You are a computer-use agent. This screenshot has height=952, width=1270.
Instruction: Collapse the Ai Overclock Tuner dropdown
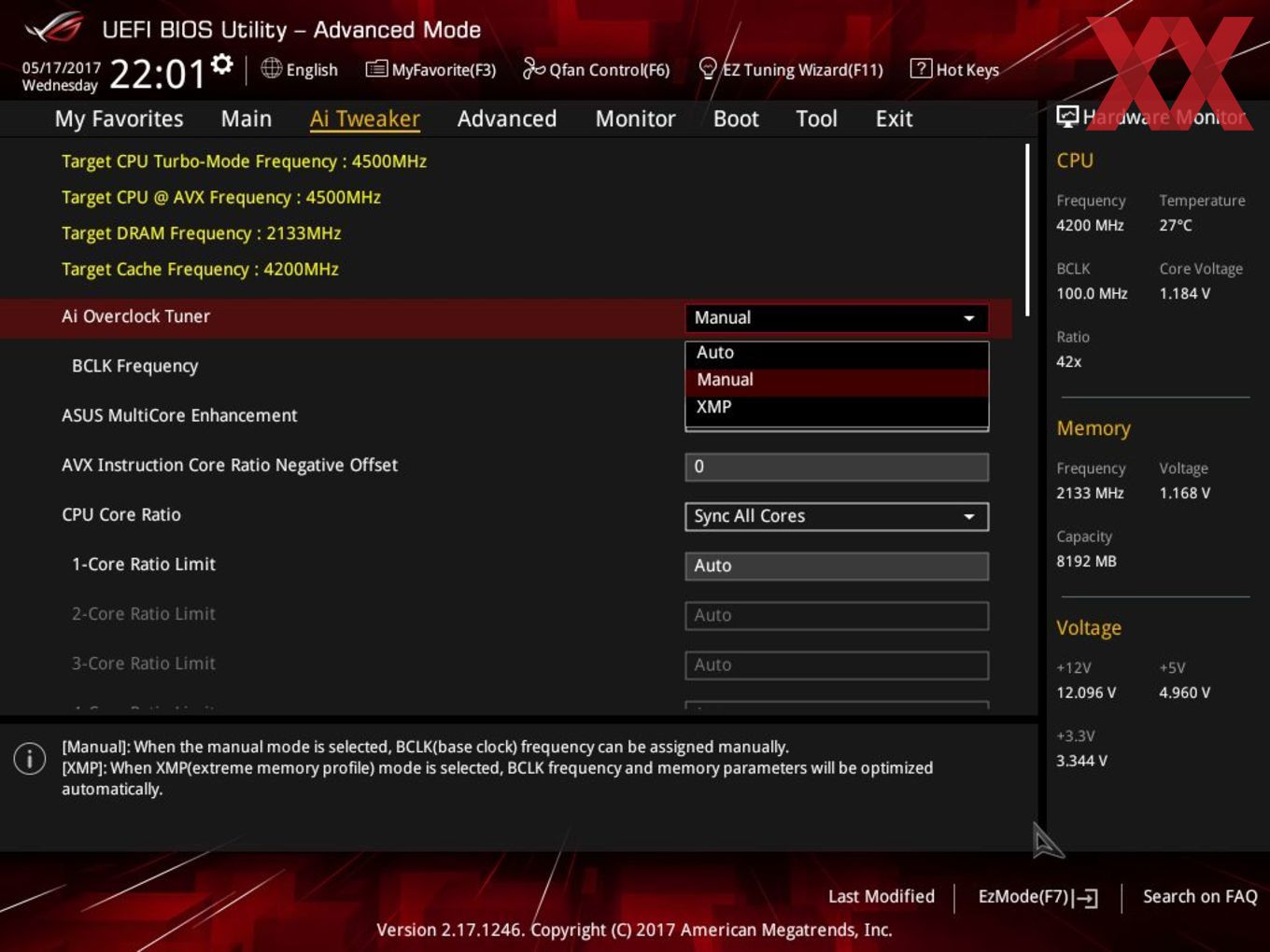(837, 317)
